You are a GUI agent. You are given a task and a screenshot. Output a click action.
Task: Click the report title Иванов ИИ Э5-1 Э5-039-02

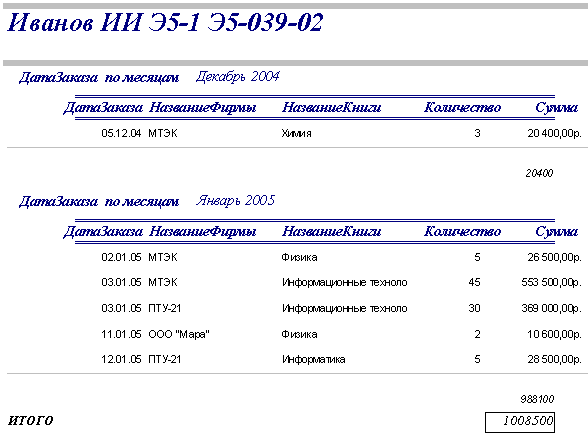[x=165, y=23]
